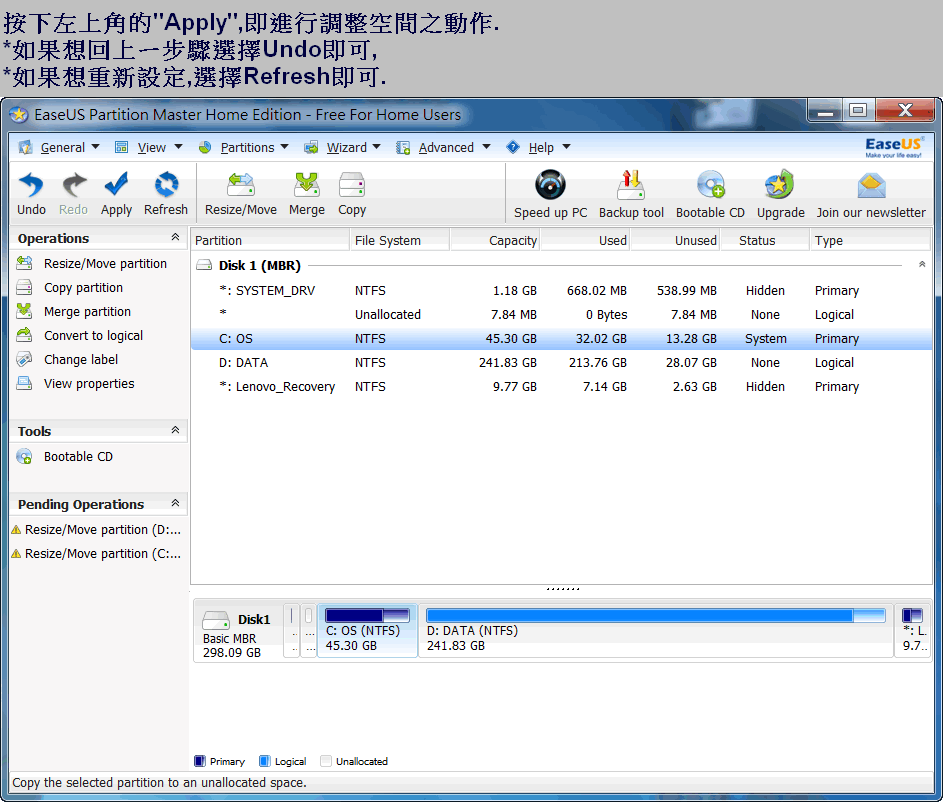Image resolution: width=943 pixels, height=802 pixels.
Task: Select the D: DATA partition row
Action: [x=561, y=363]
